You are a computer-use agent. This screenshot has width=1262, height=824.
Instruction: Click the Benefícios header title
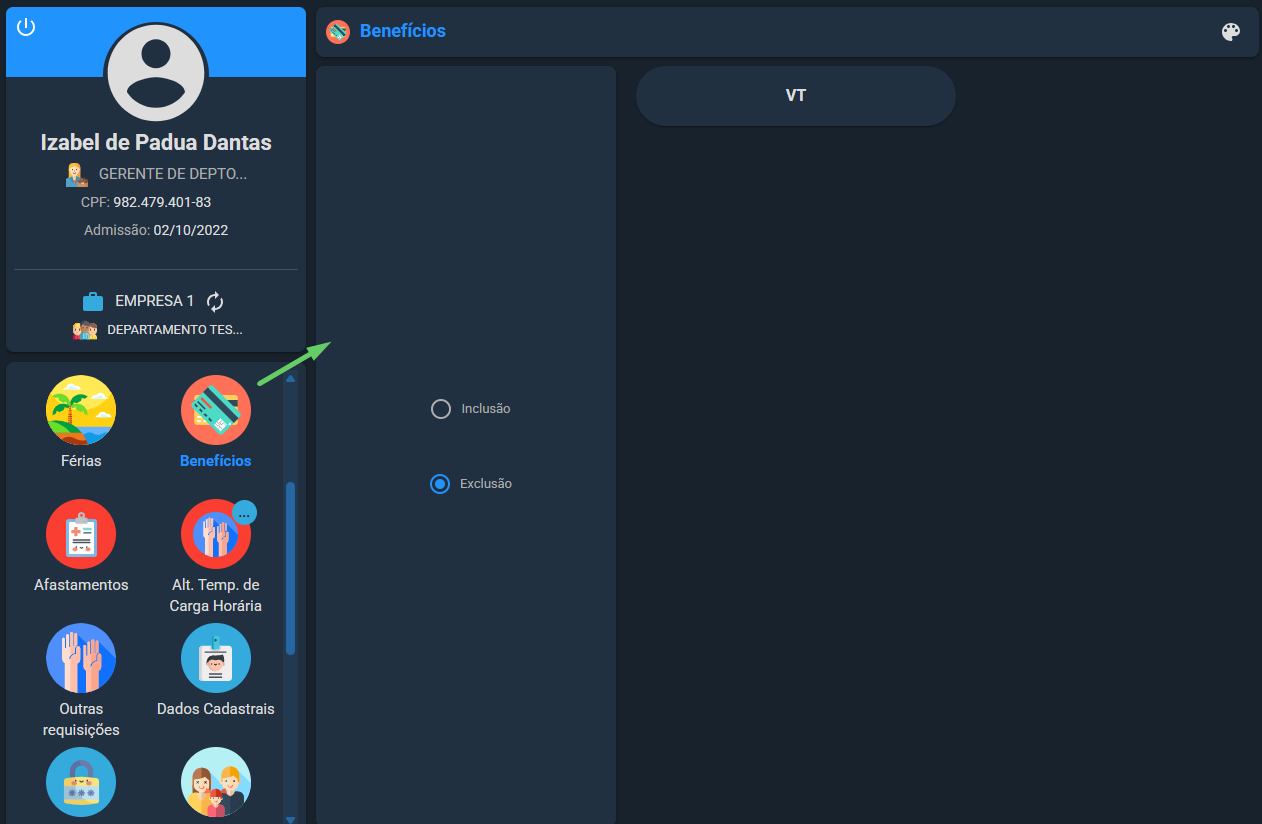click(403, 31)
